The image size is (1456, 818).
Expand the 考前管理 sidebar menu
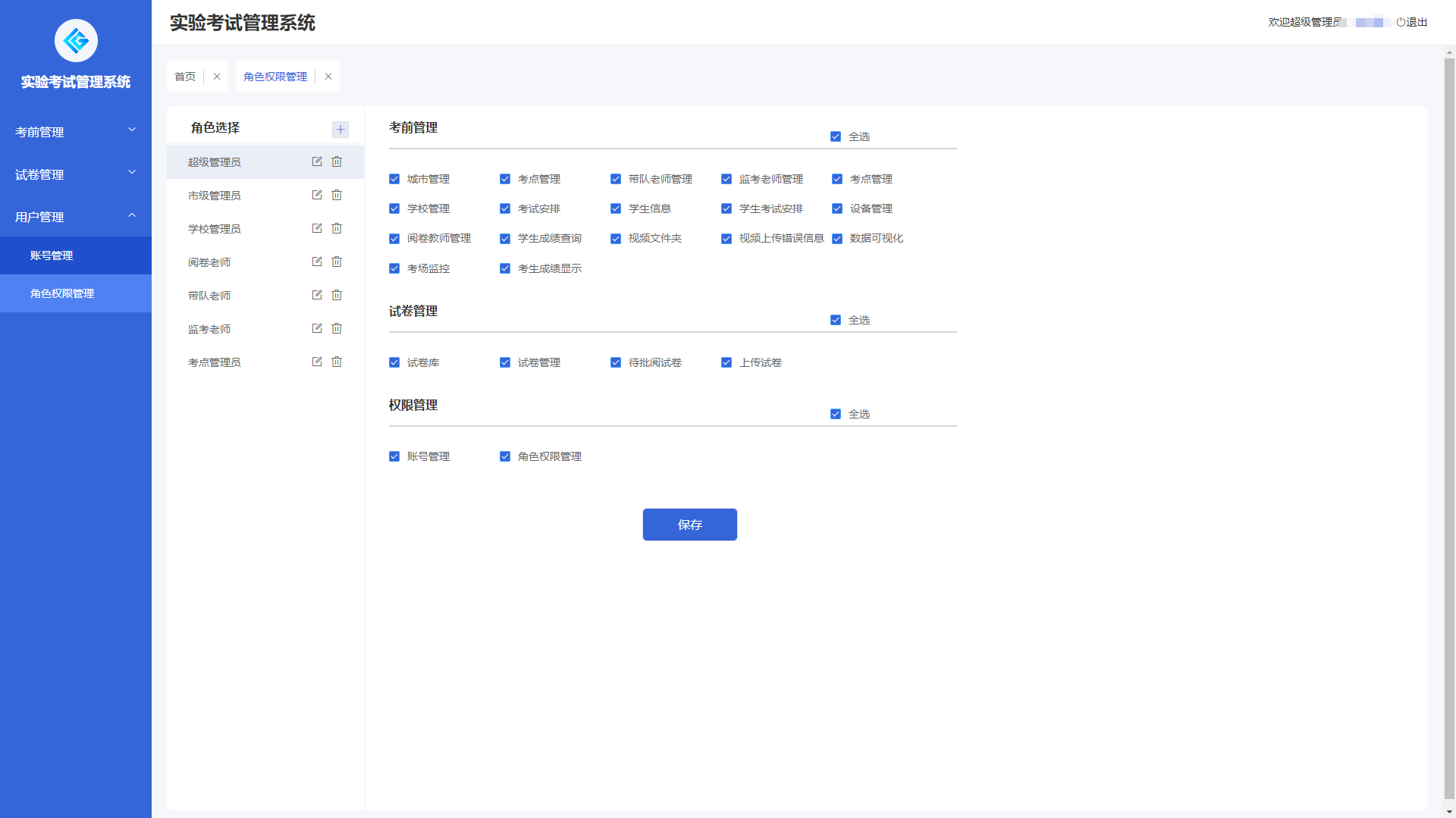click(76, 132)
